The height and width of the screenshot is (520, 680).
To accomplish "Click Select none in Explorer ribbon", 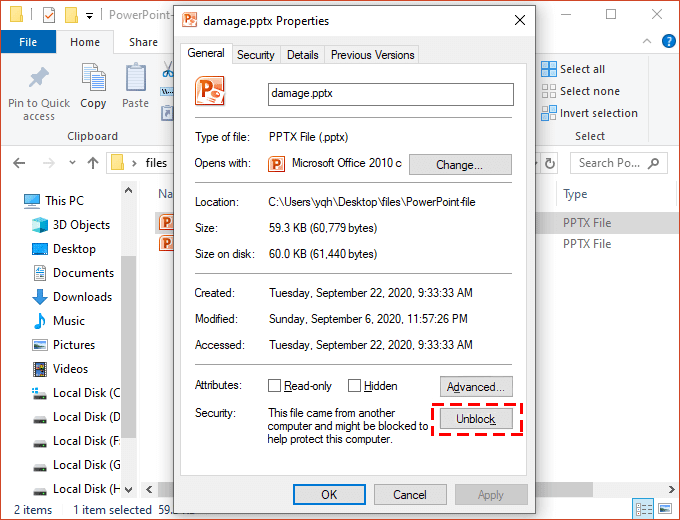I will [x=581, y=91].
